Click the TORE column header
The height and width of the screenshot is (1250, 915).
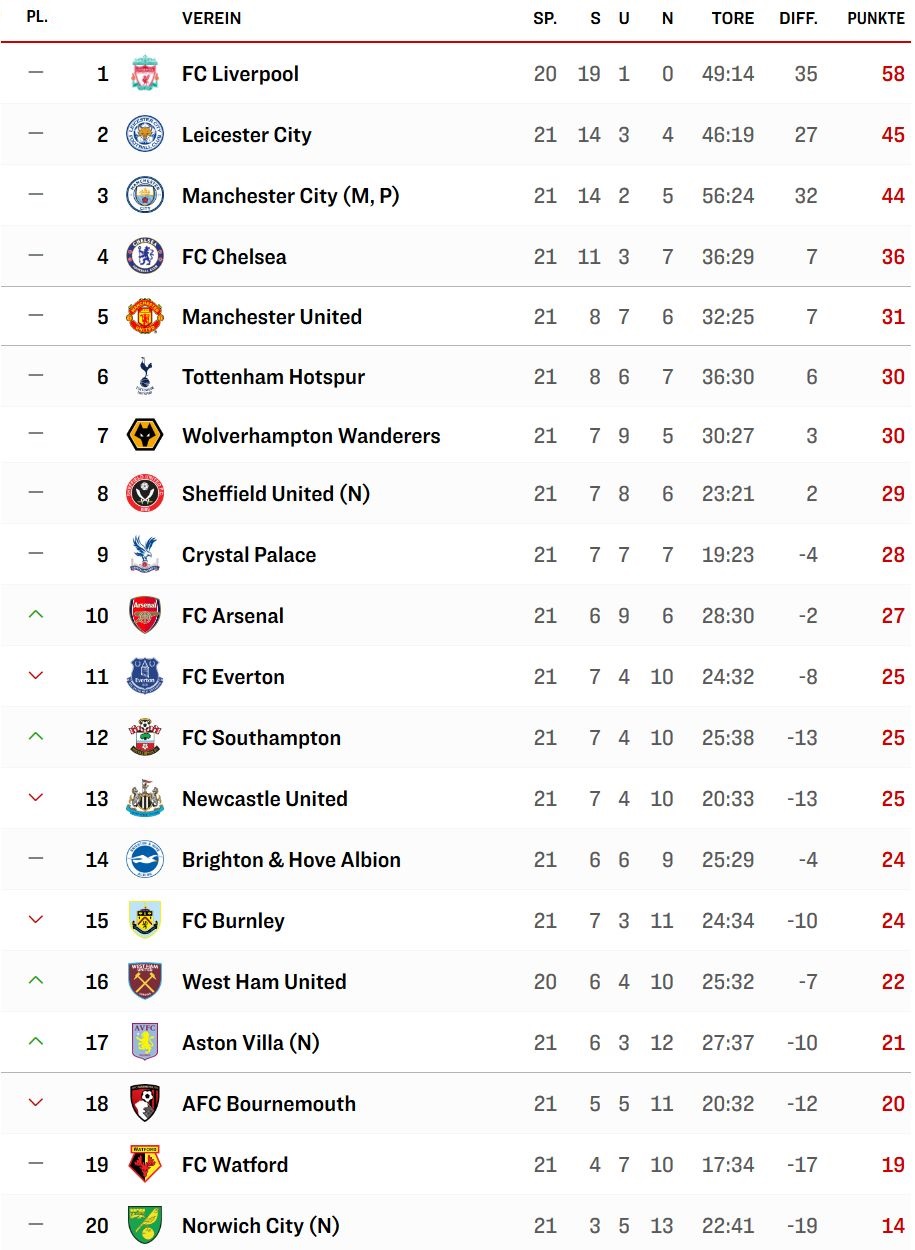(x=733, y=19)
